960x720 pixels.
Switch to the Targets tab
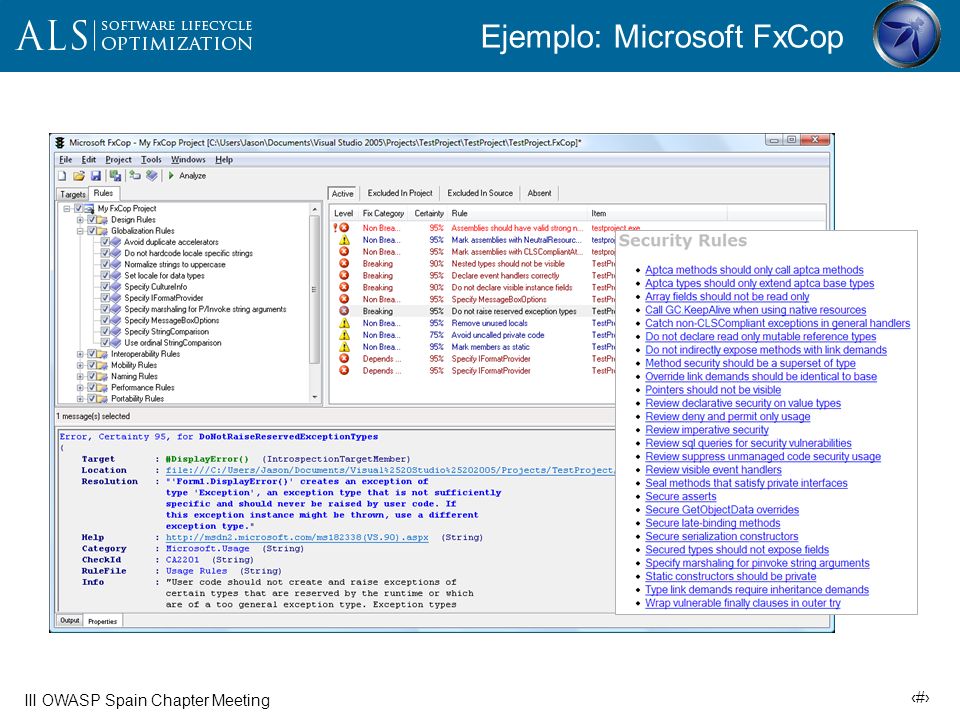72,194
